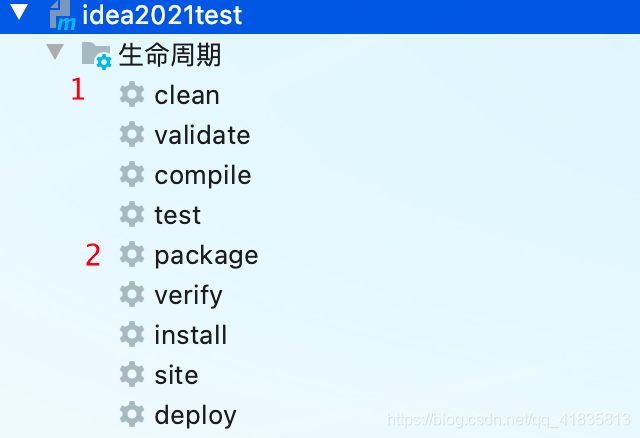
Task: Click gear icon beside clean goal
Action: 132,95
